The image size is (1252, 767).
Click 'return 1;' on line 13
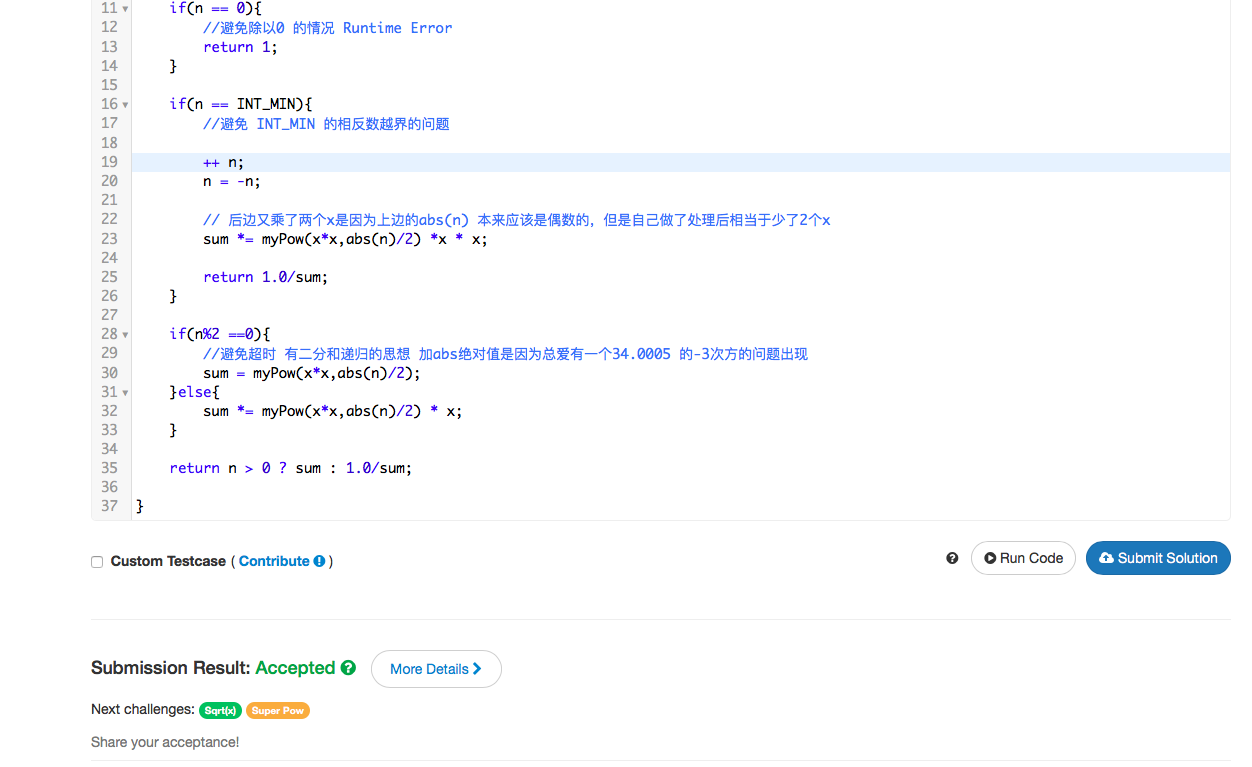pos(241,47)
